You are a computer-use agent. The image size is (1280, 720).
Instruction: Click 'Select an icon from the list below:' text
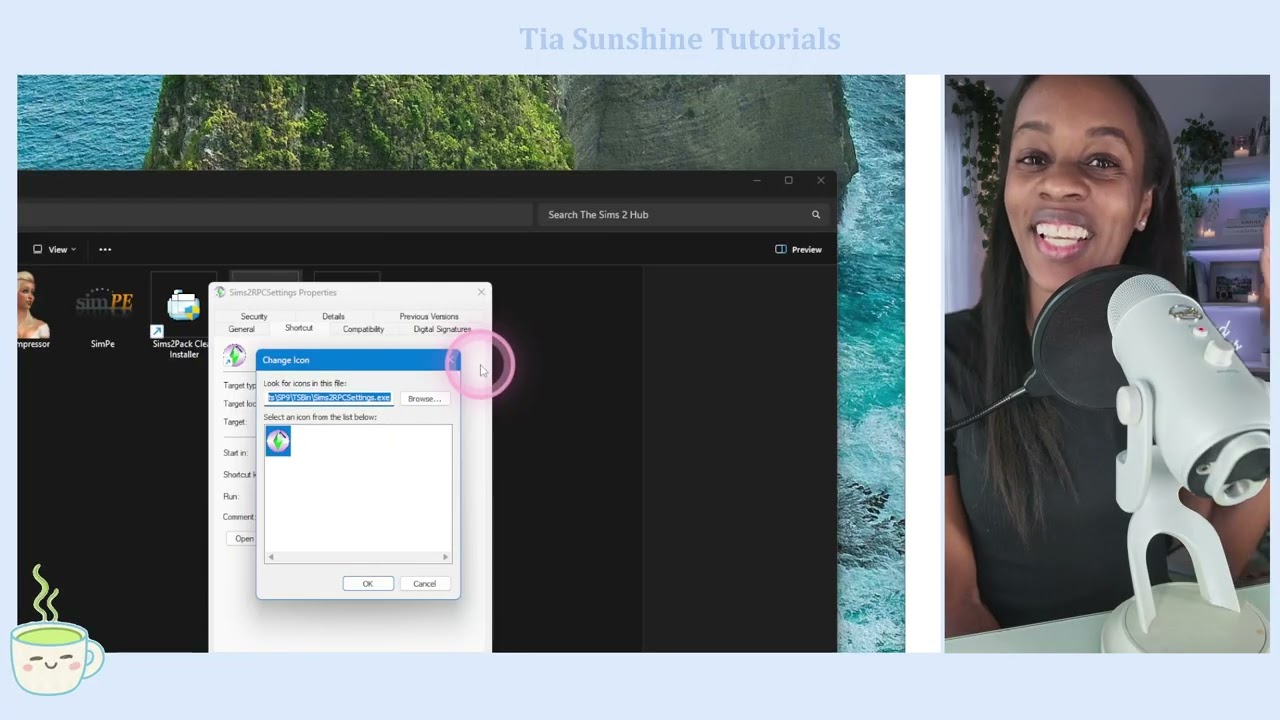coord(320,417)
